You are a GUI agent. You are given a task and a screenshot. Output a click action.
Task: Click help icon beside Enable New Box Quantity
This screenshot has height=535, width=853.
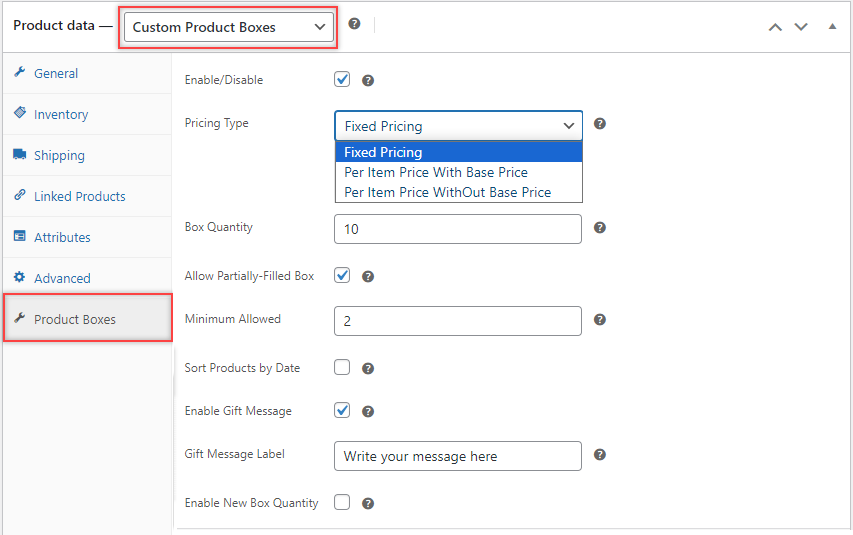(x=368, y=503)
